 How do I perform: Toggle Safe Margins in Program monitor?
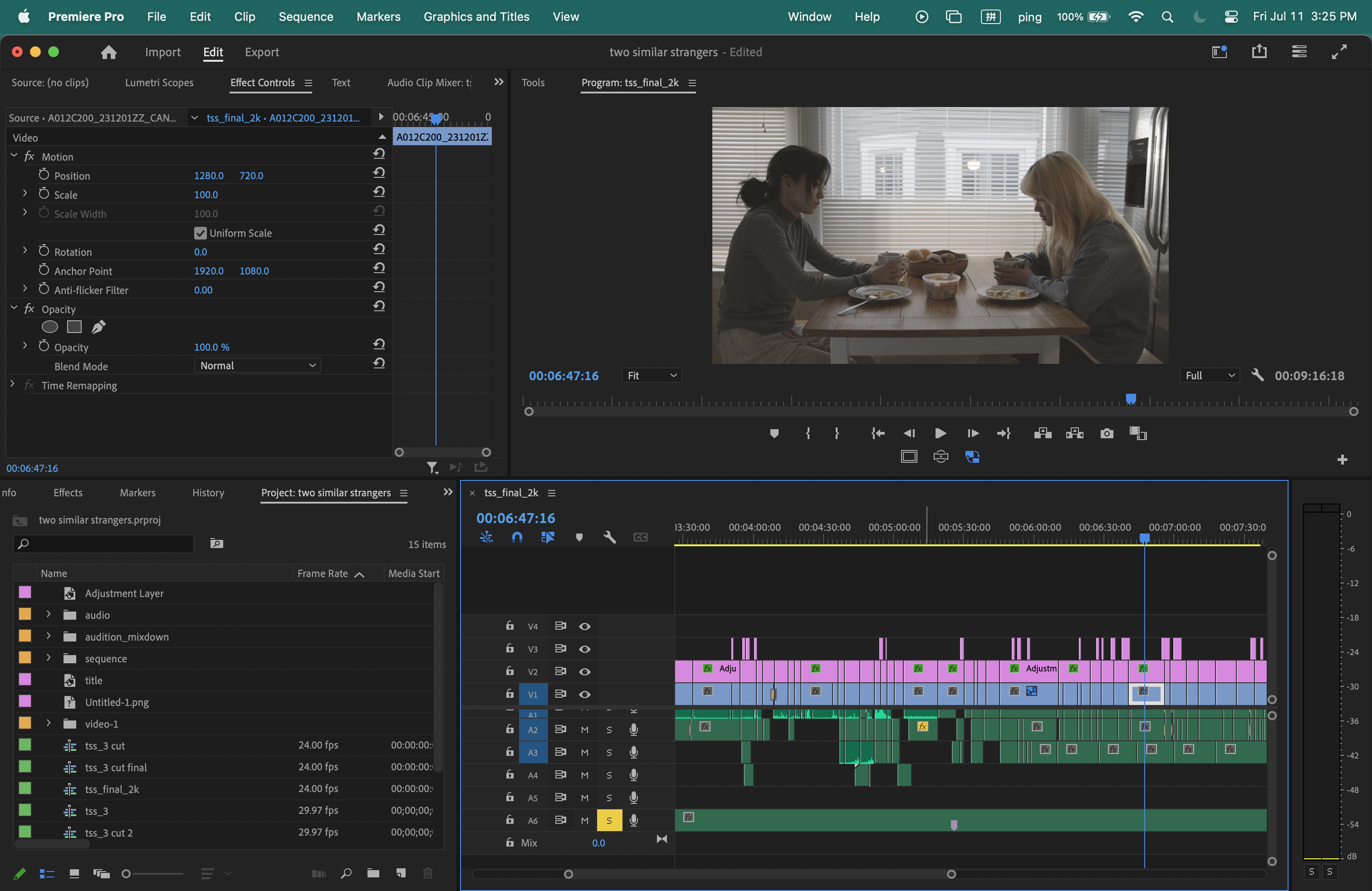(909, 457)
